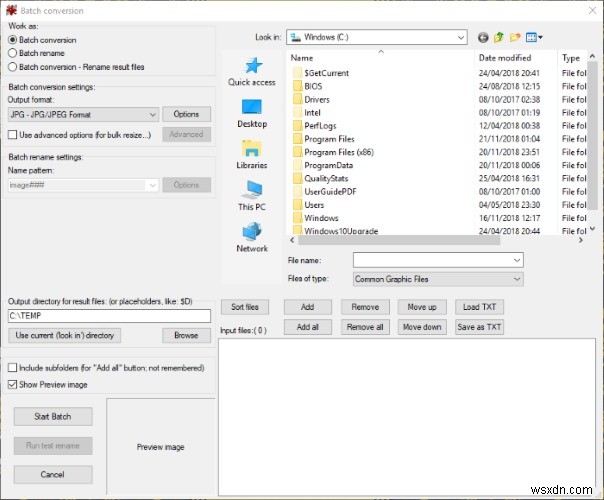
Task: Click the Sort files button
Action: click(245, 307)
